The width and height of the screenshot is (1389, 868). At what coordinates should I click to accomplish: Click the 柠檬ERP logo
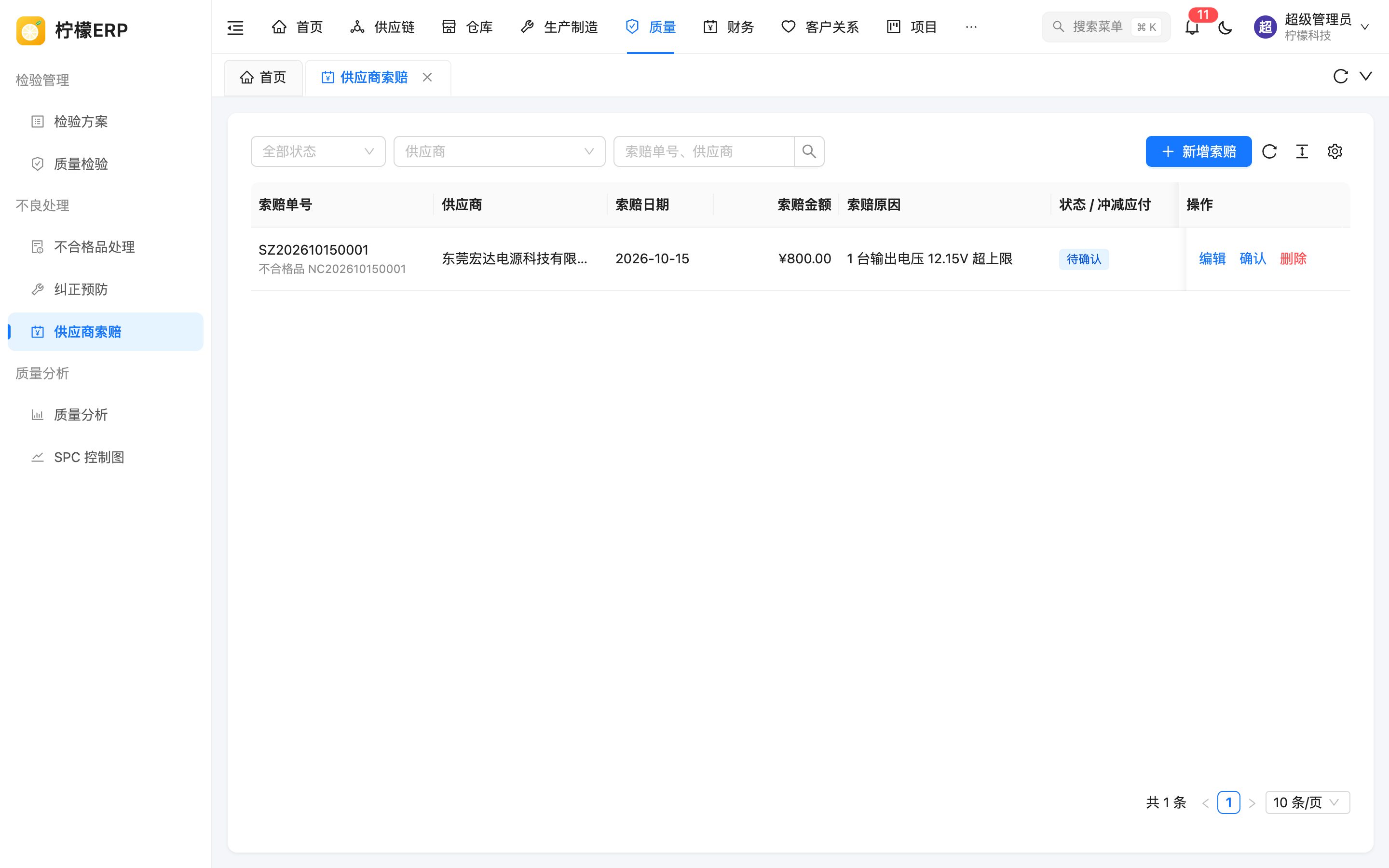[x=72, y=30]
